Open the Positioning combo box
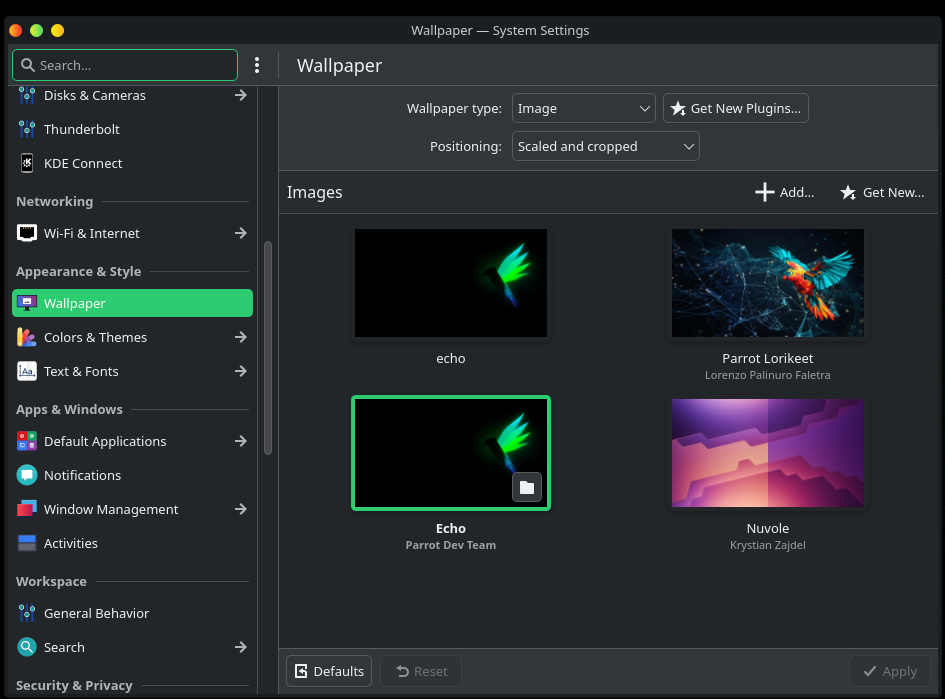The width and height of the screenshot is (945, 699). point(605,146)
